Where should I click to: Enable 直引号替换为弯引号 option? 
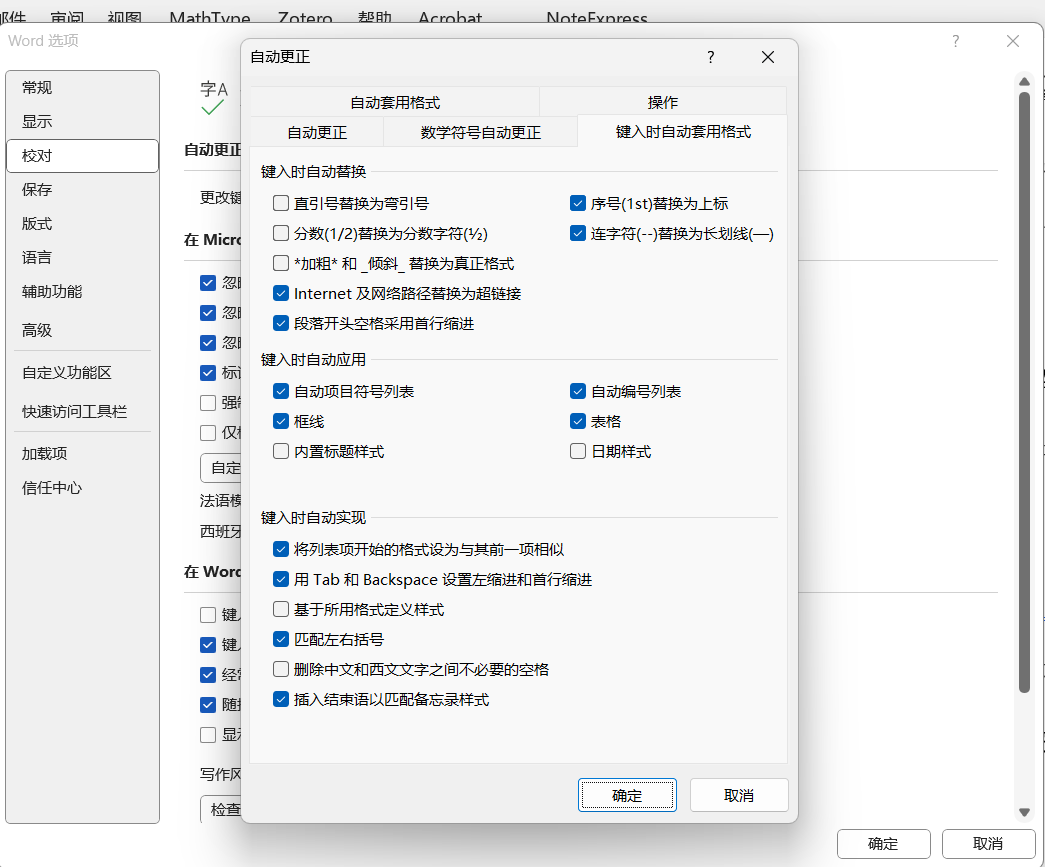point(281,202)
